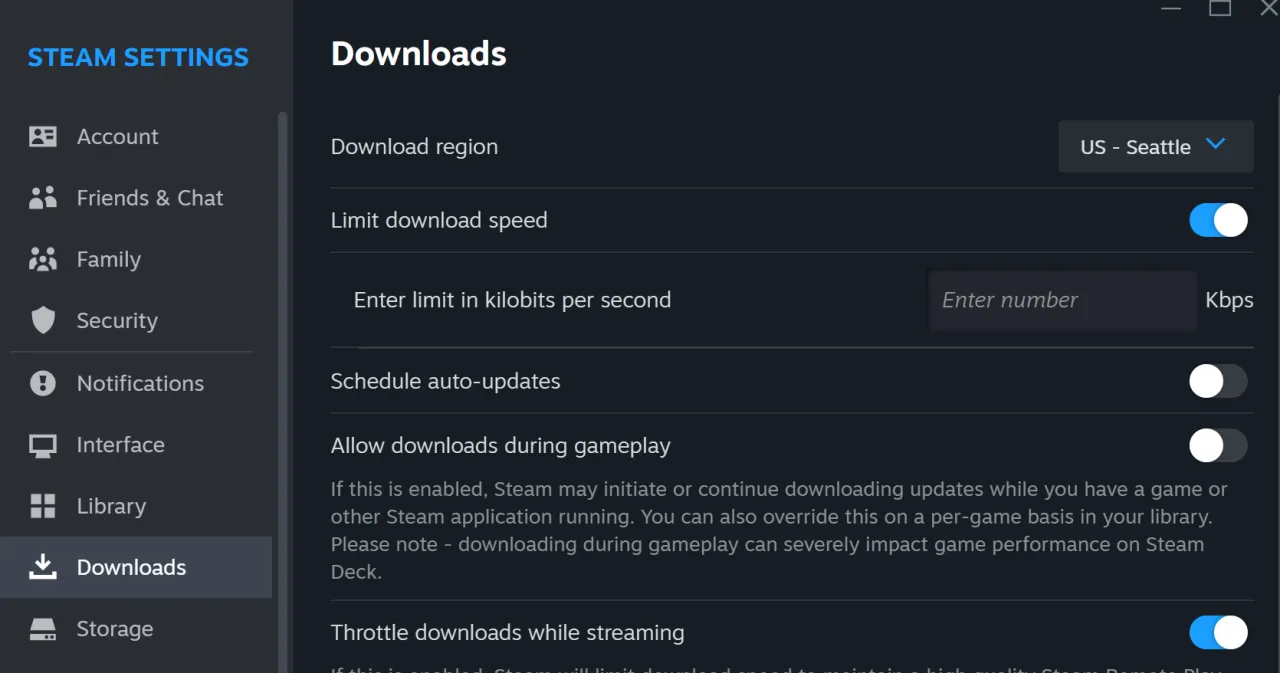
Task: Click the Family settings icon
Action: tap(43, 259)
